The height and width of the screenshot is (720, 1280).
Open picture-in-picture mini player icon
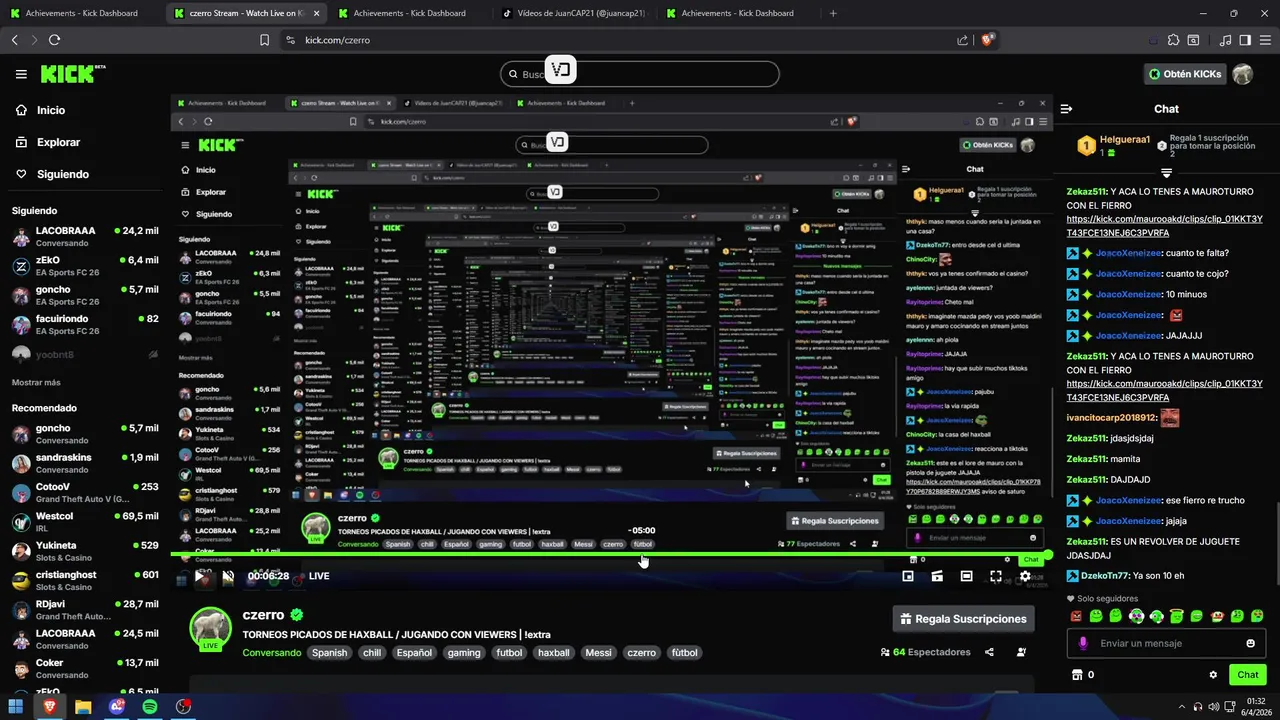908,576
